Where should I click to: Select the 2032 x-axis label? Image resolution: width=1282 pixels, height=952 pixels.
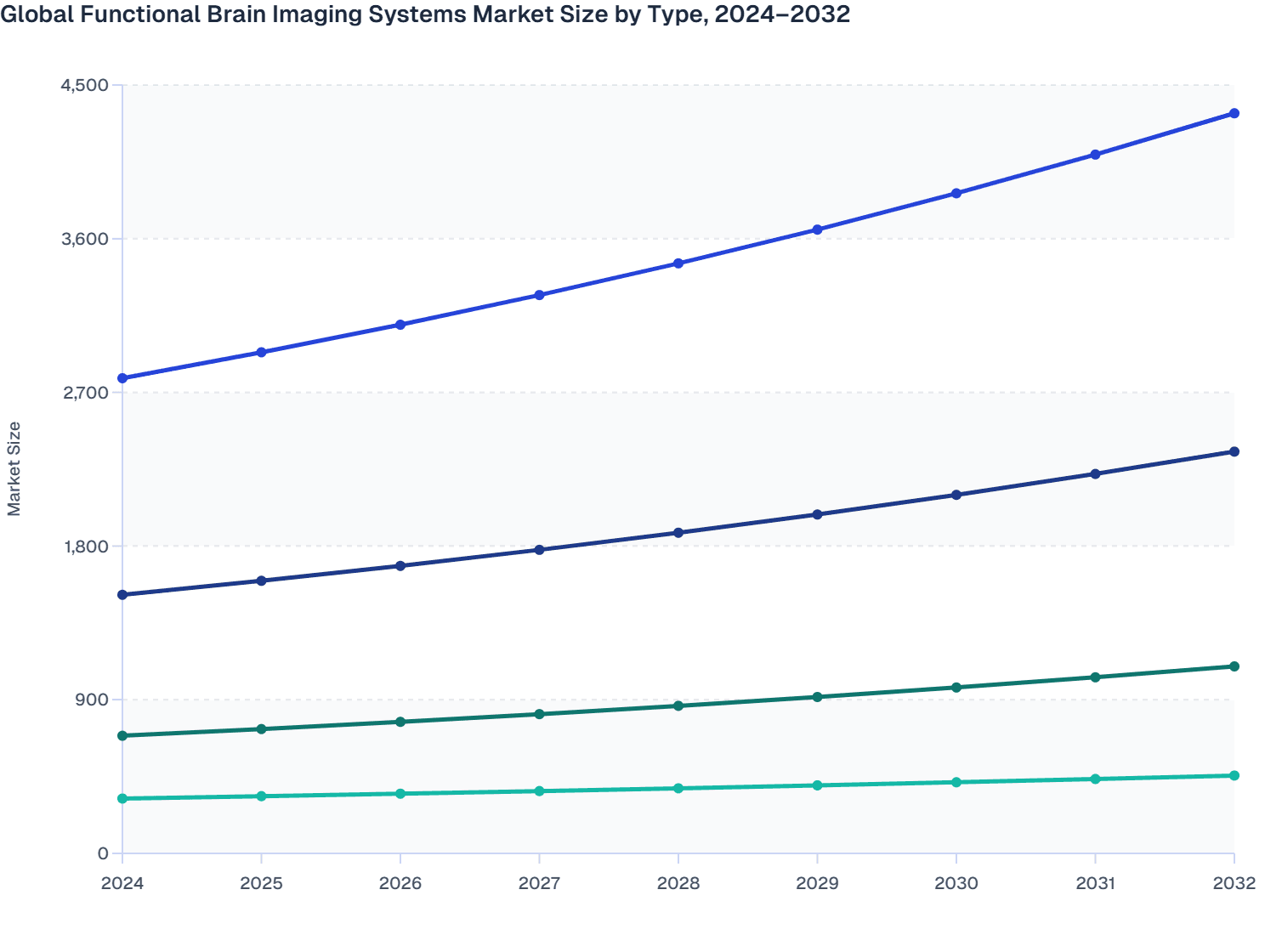(x=1234, y=884)
